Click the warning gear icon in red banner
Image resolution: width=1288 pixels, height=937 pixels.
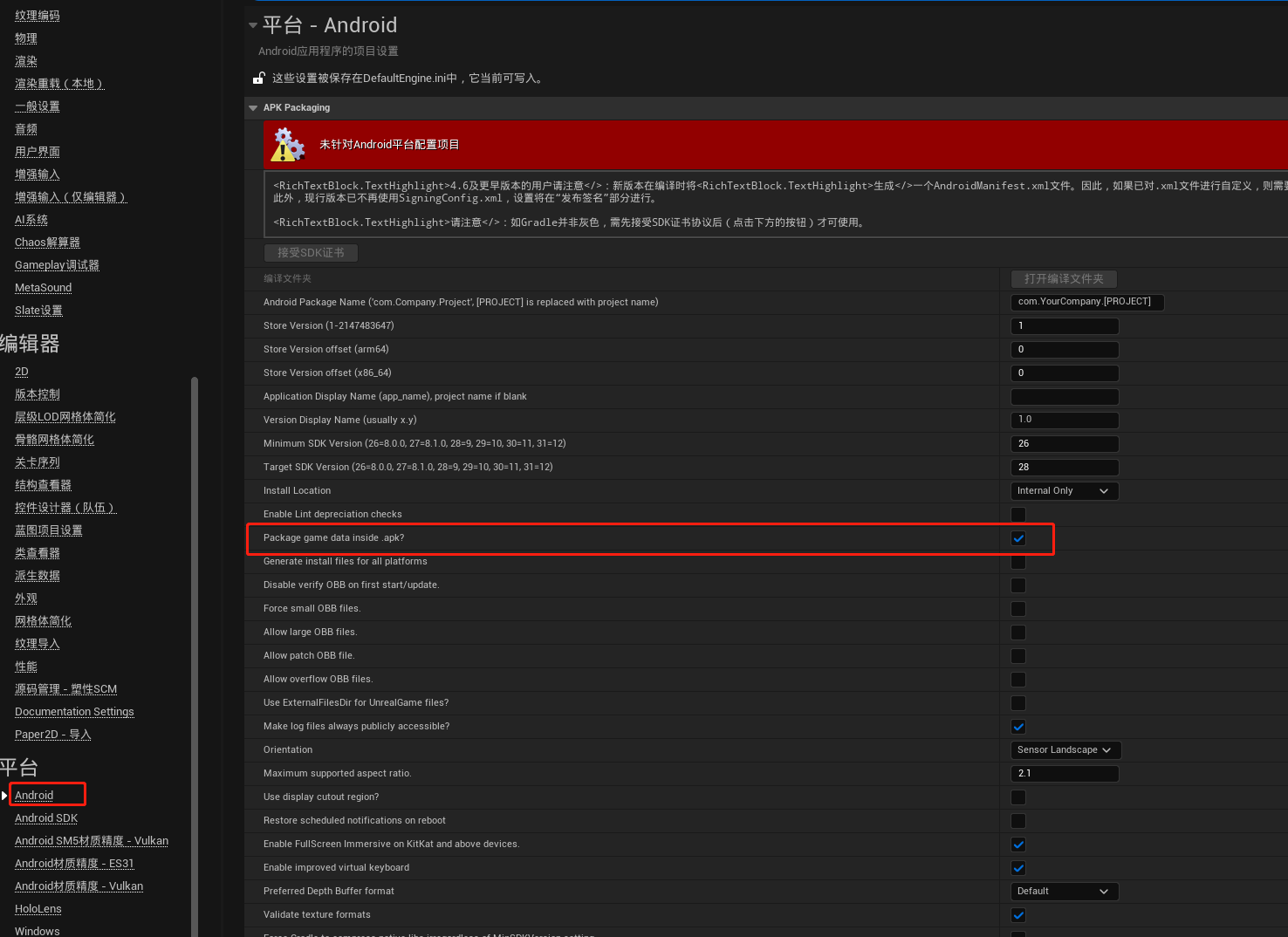288,145
